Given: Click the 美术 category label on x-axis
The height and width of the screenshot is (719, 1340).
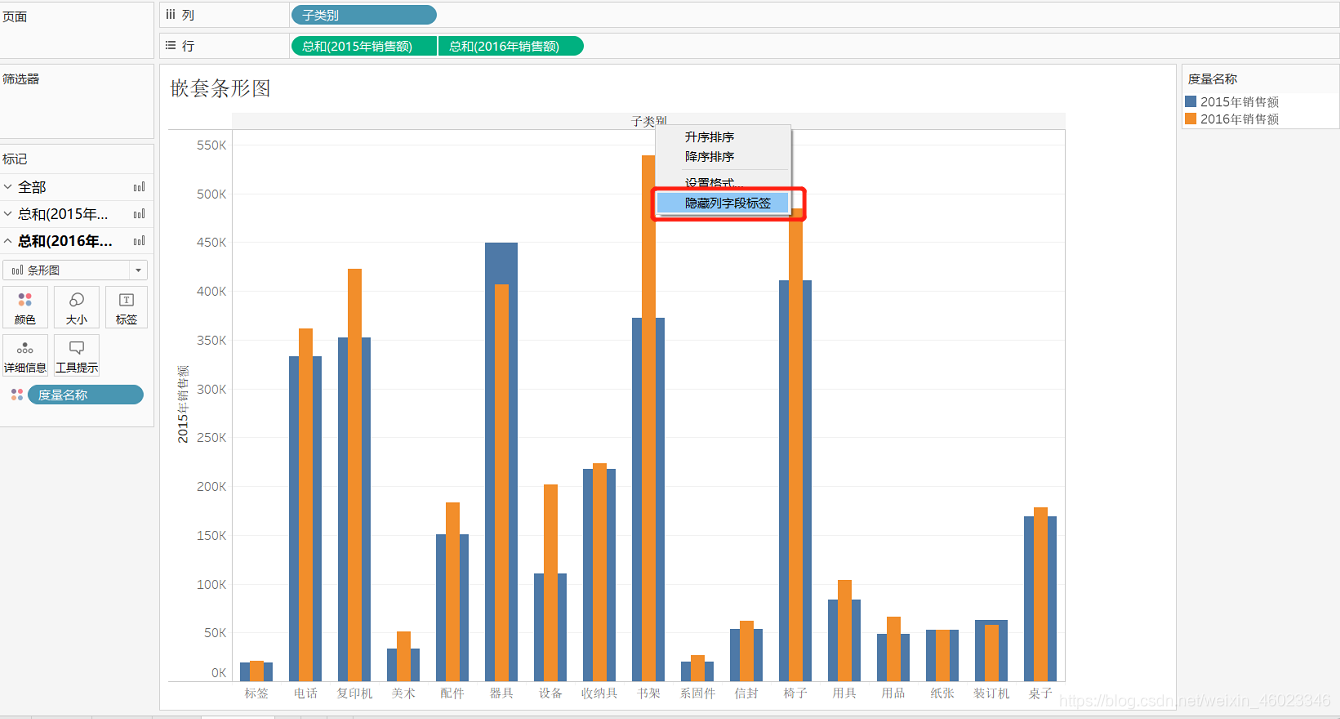Looking at the screenshot, I should [x=403, y=693].
